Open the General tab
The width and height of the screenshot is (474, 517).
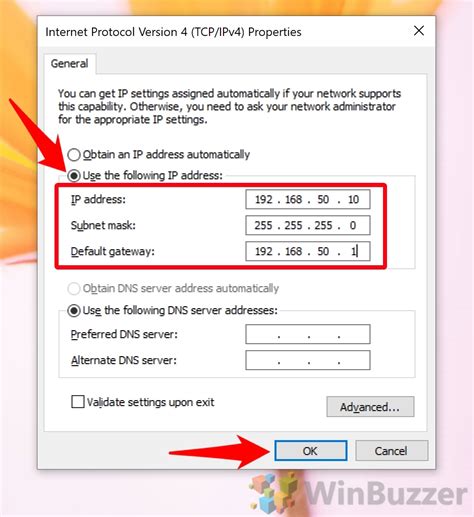point(69,63)
